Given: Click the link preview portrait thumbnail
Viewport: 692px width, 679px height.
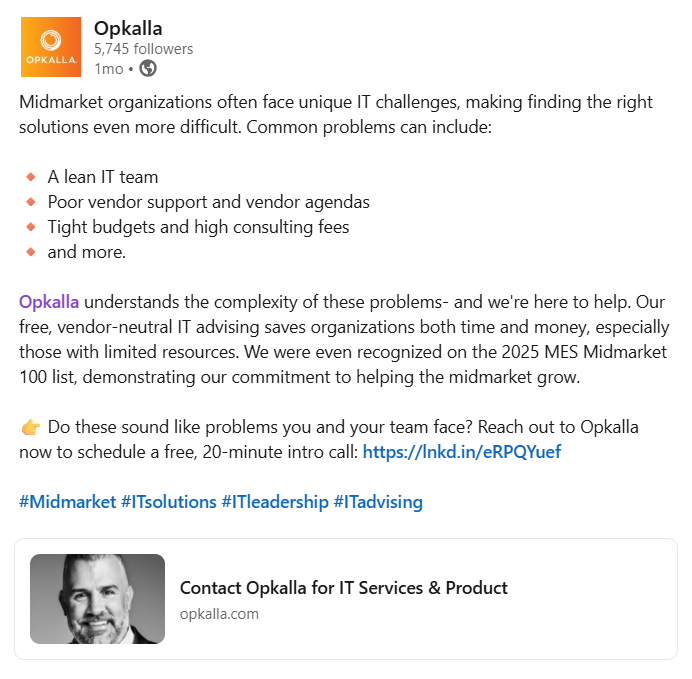Looking at the screenshot, I should point(97,599).
